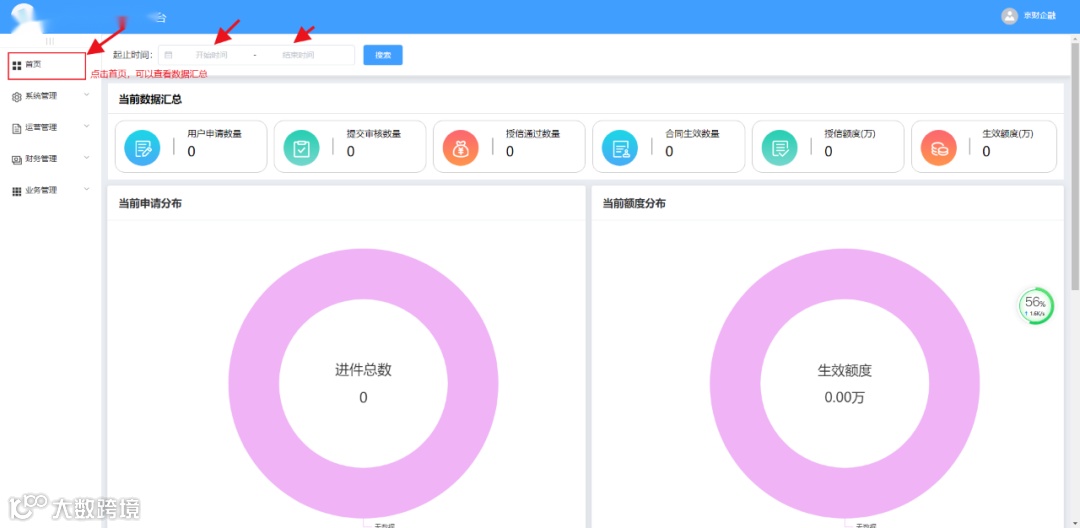Click the 运营管理 document icon

click(17, 128)
